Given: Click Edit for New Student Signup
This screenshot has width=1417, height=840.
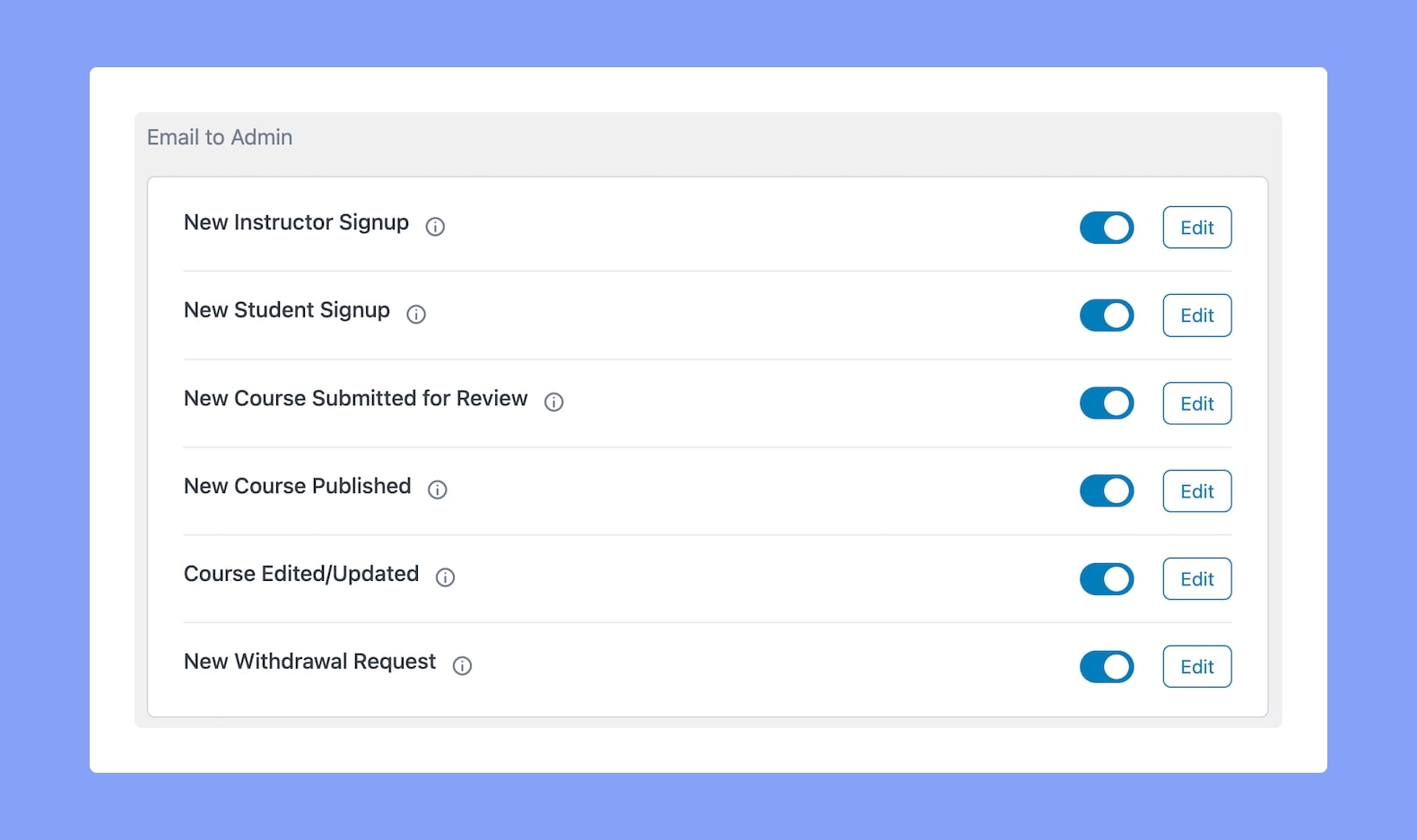Looking at the screenshot, I should point(1197,316).
